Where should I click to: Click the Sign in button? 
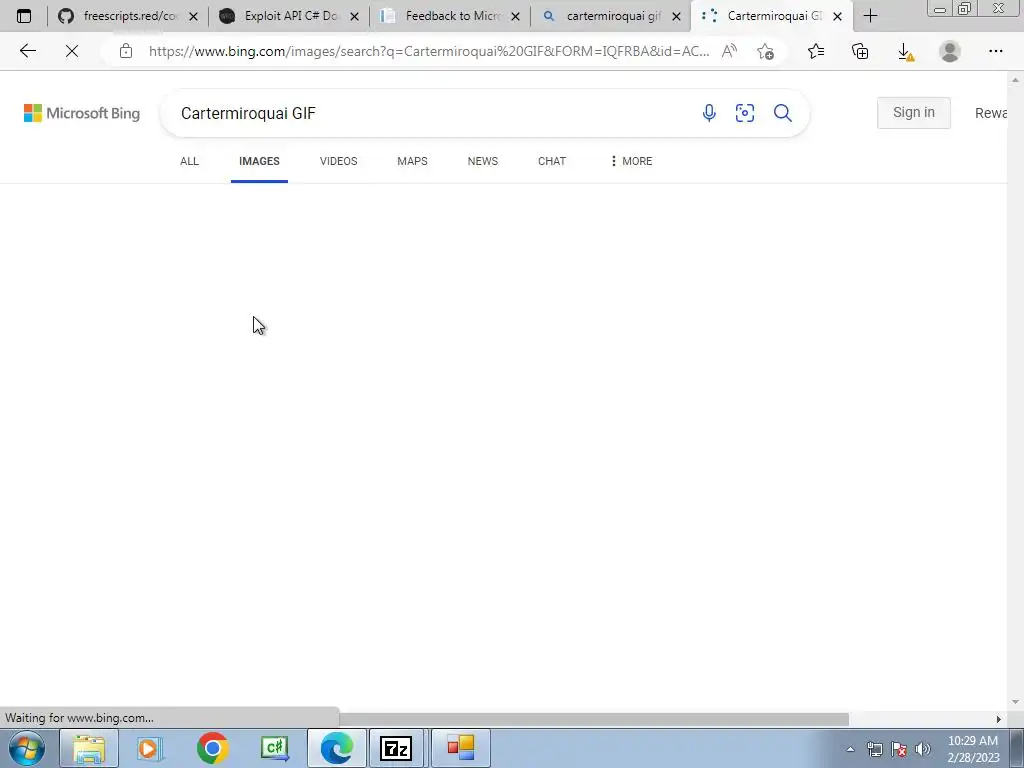tap(914, 112)
